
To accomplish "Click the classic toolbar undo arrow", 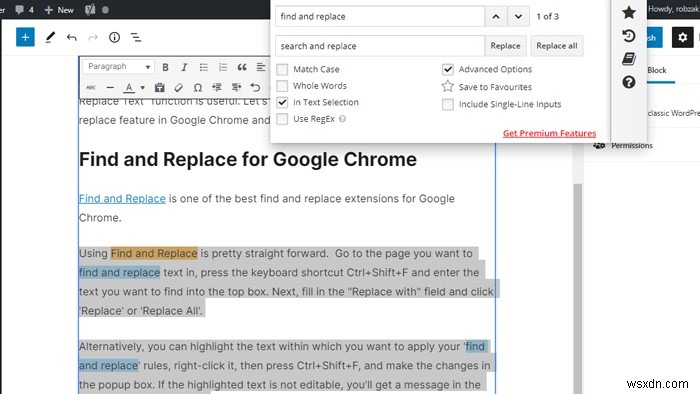I will [255, 87].
